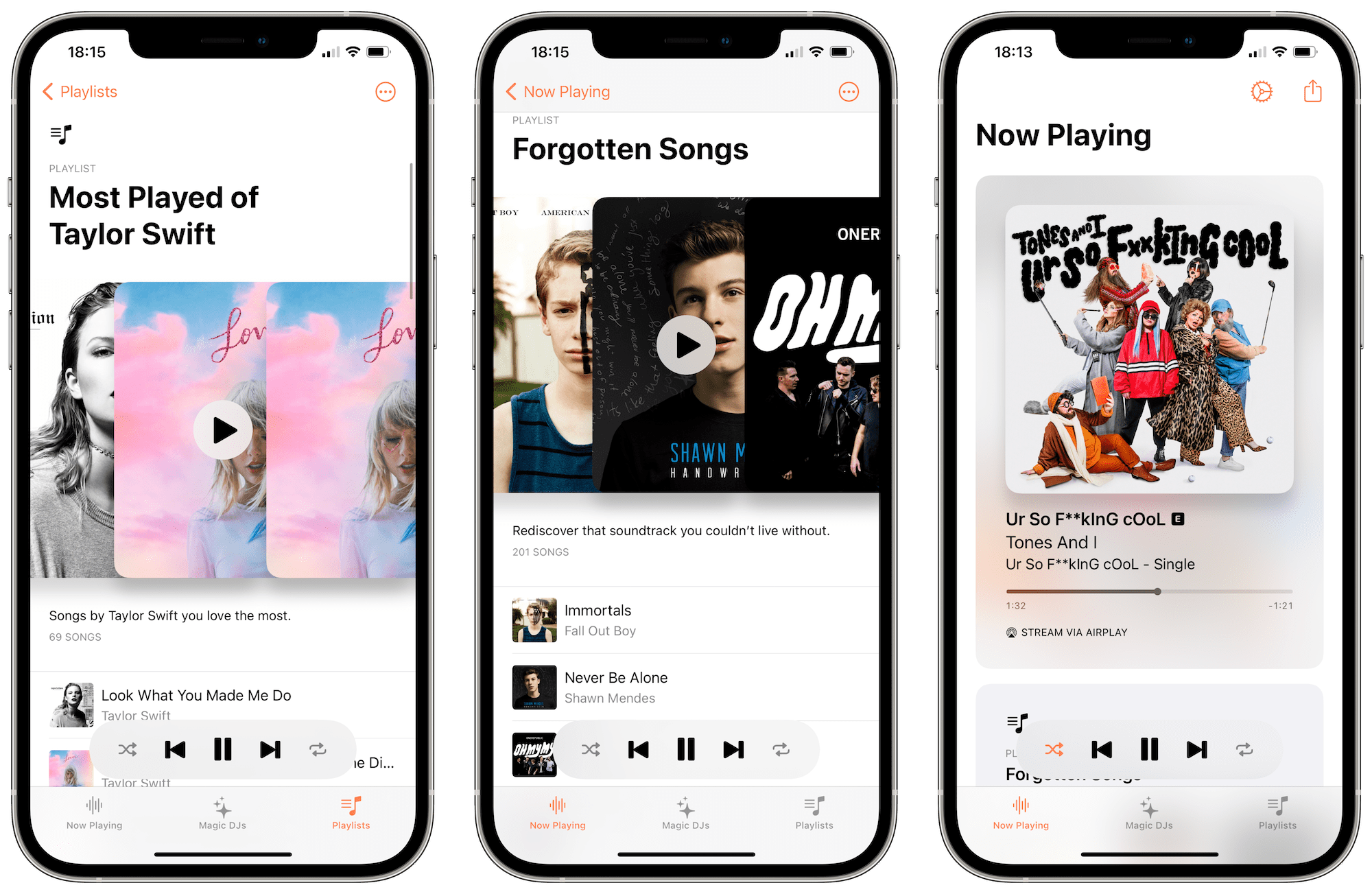
Task: Tap the timer/clock icon on right phone
Action: [1259, 91]
